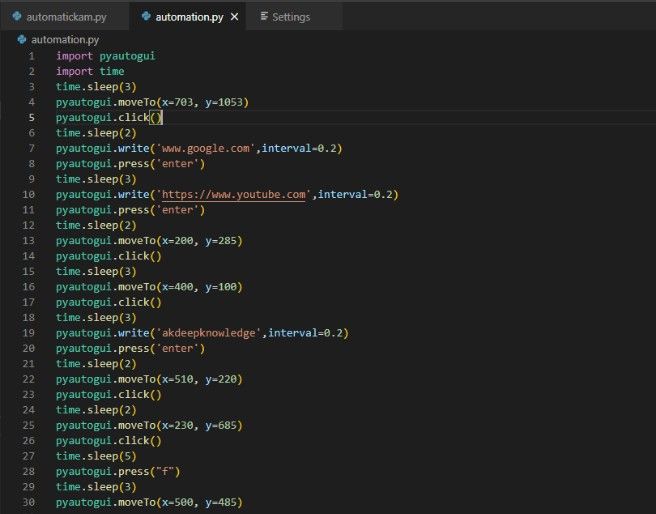This screenshot has width=656, height=514.
Task: Close the automation.py tab
Action: (235, 17)
